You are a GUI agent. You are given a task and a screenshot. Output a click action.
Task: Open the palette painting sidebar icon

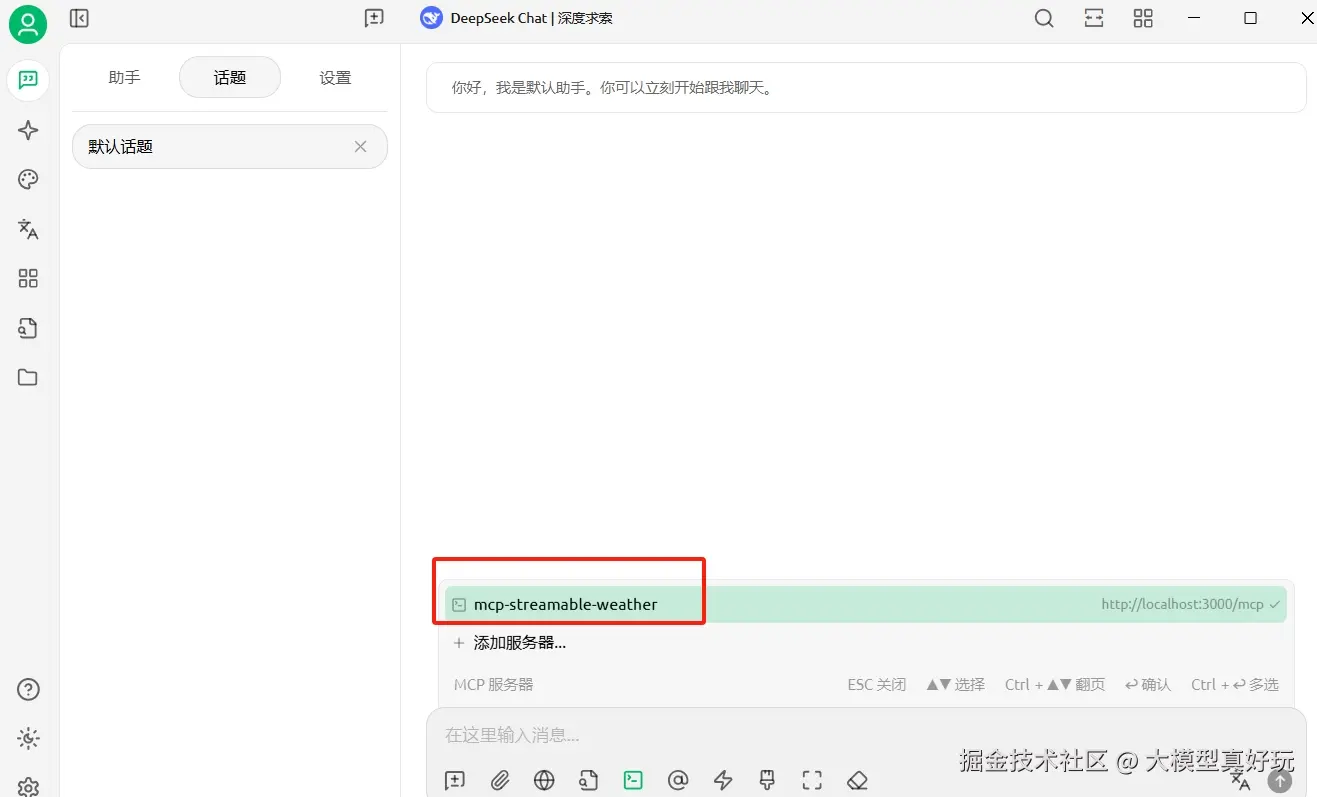(28, 180)
